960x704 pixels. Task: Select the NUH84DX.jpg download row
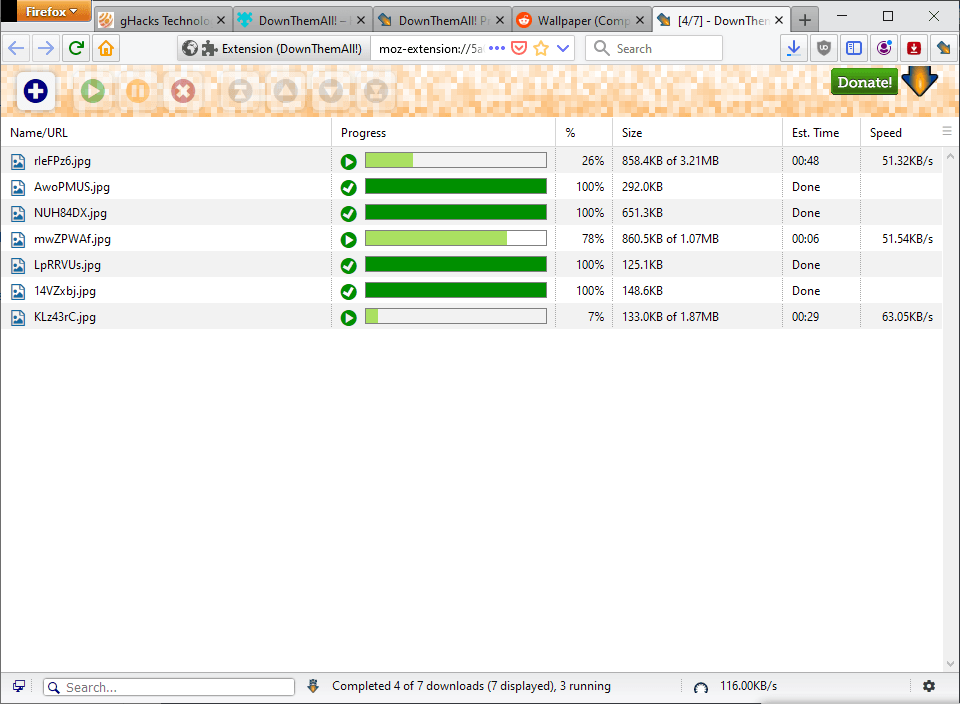pyautogui.click(x=471, y=213)
